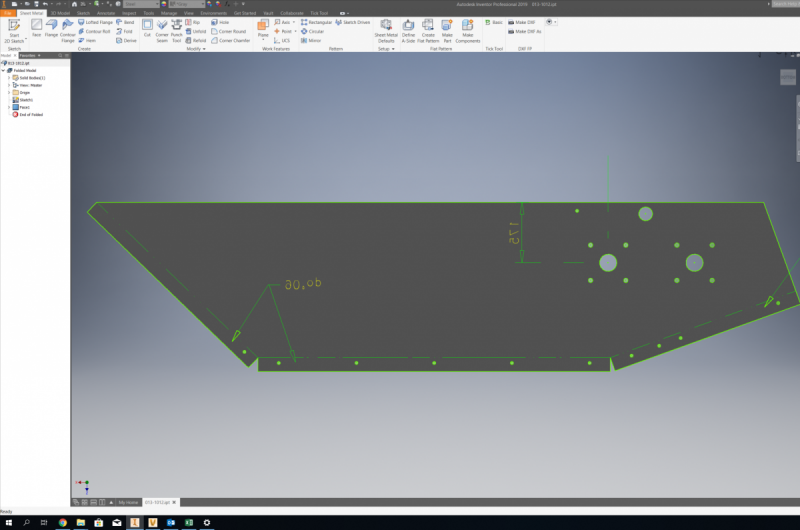Select the Sketch Driven pattern tool

[x=353, y=22]
